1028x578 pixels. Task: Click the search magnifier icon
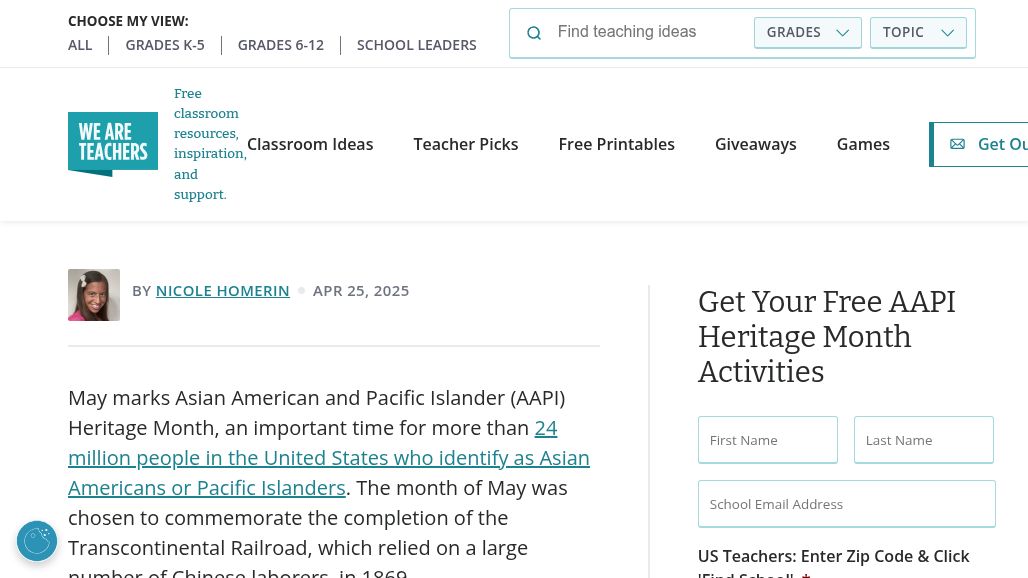click(x=534, y=33)
